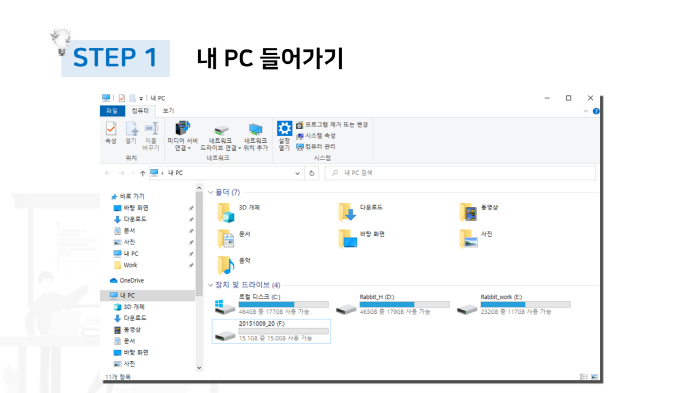Open the Quick Access Toolbar customize dropdown

pos(141,98)
